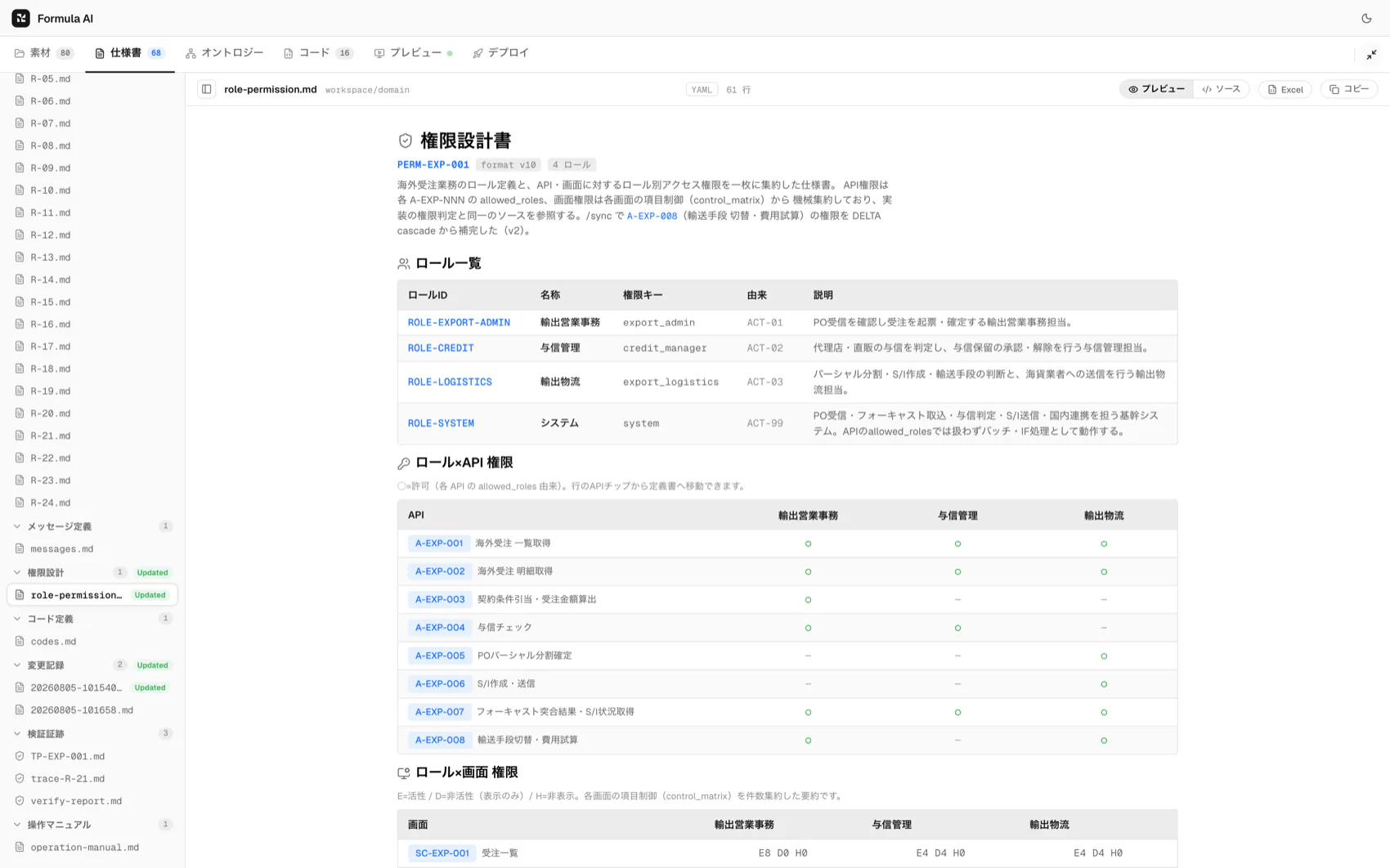Open the 素材 tab
This screenshot has height=868, width=1390.
[x=44, y=53]
